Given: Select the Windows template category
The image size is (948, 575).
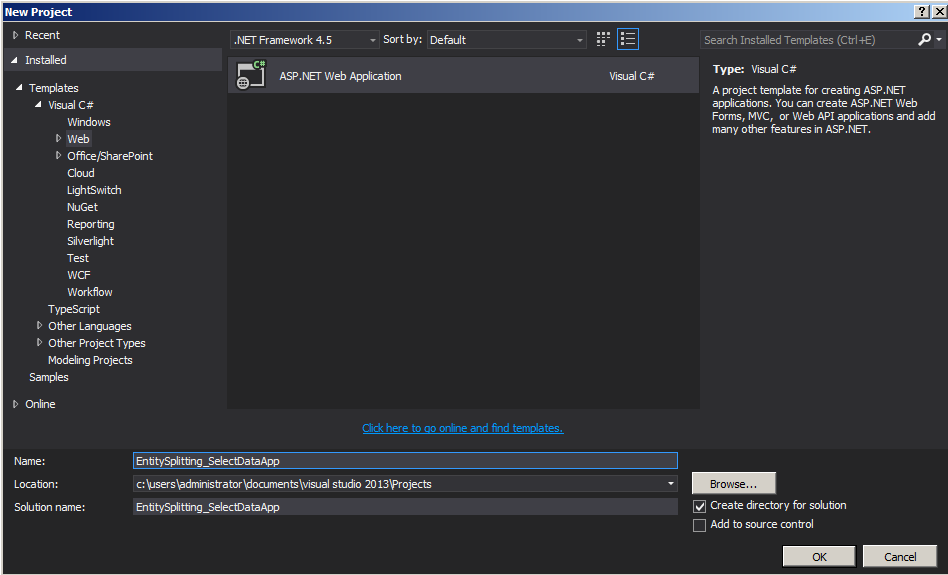Looking at the screenshot, I should [x=89, y=122].
